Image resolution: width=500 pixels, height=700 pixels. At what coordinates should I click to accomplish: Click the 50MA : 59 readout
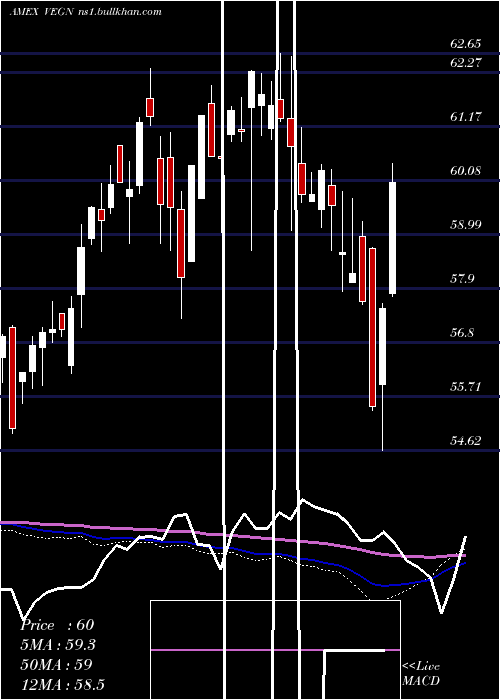(56, 665)
